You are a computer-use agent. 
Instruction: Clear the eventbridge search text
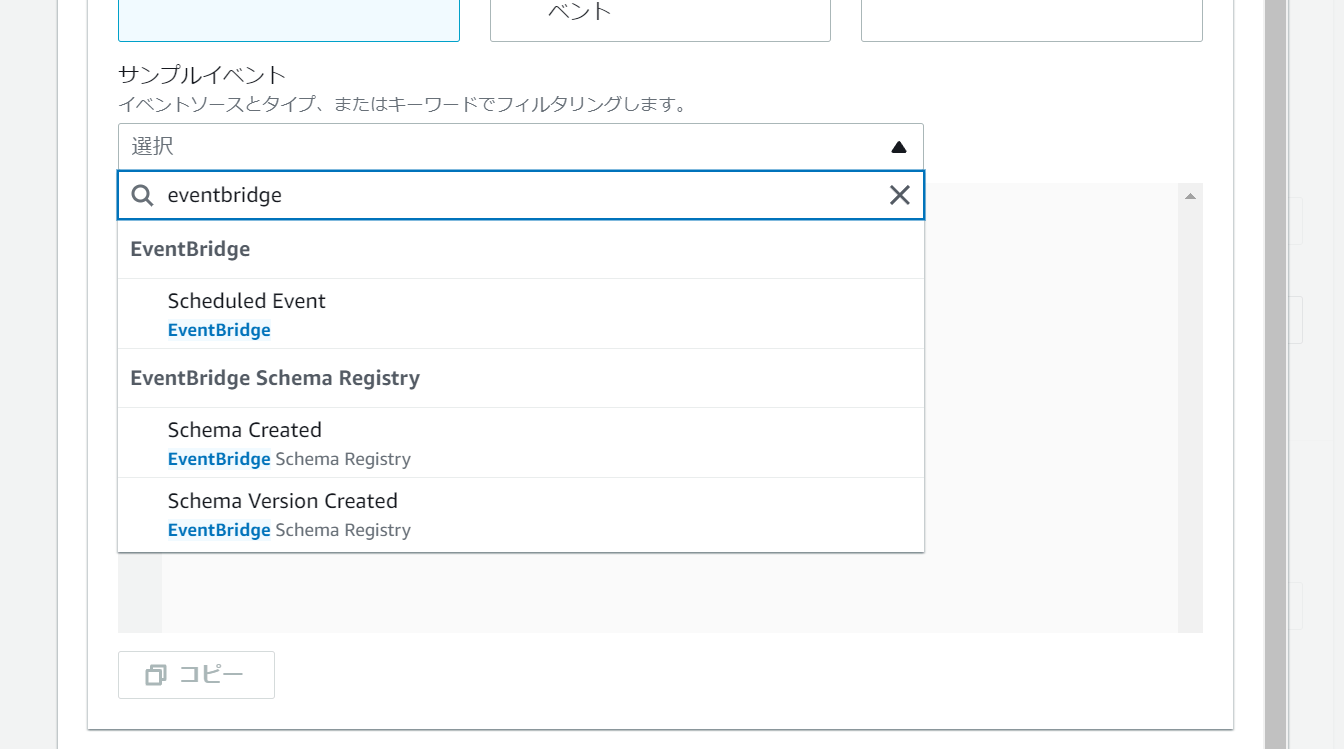tap(899, 195)
